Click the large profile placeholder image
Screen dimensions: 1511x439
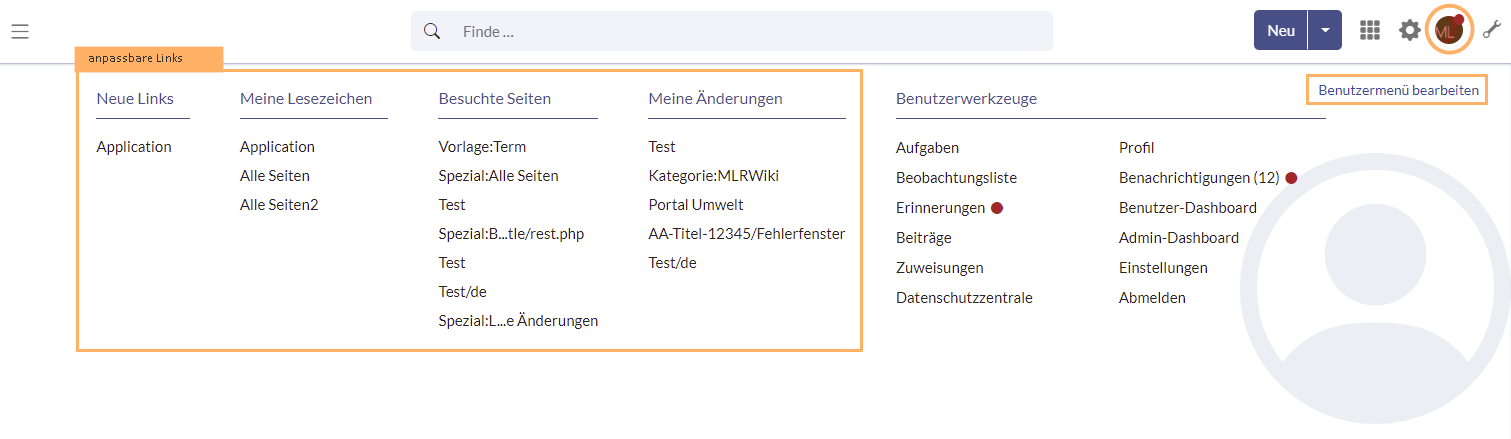point(1374,268)
